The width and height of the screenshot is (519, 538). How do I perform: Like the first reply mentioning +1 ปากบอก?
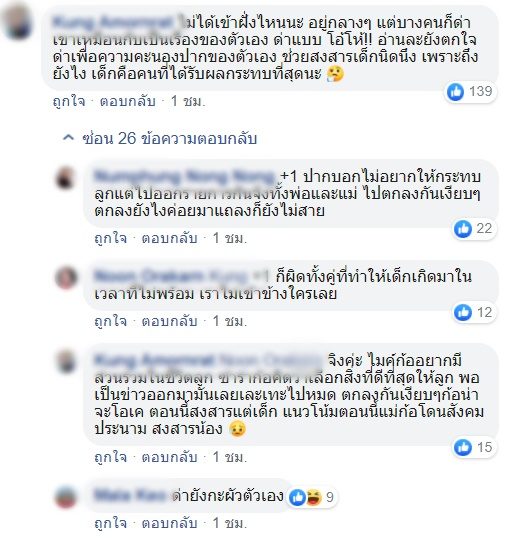tap(110, 238)
